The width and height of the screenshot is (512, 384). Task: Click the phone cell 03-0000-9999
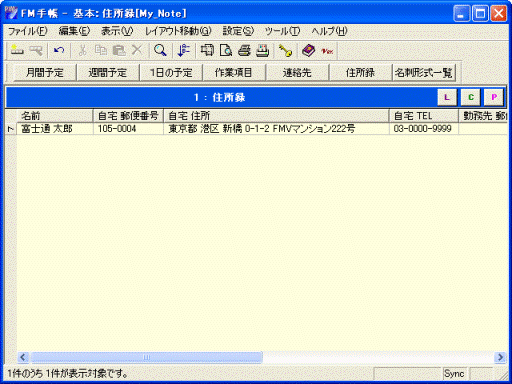pos(424,129)
